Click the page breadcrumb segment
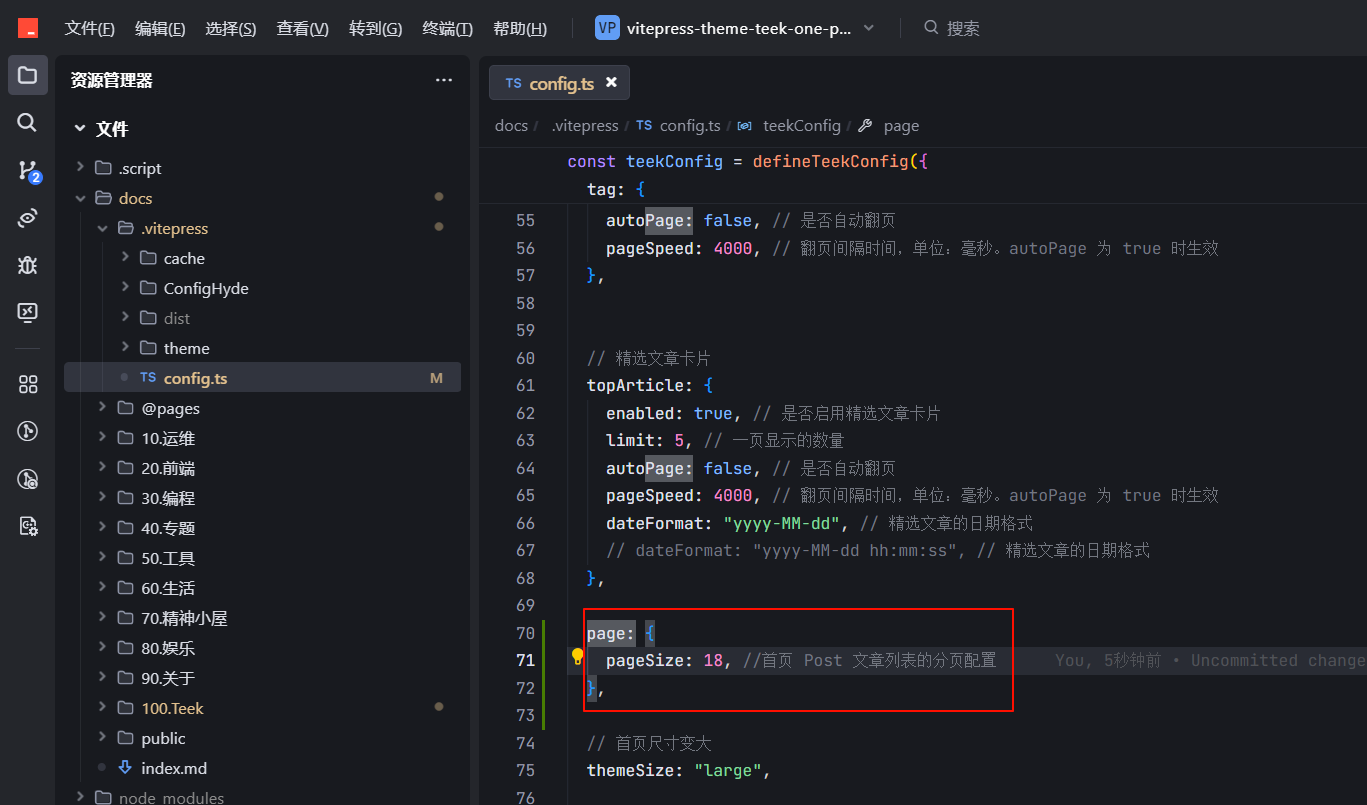The width and height of the screenshot is (1367, 805). 901,126
